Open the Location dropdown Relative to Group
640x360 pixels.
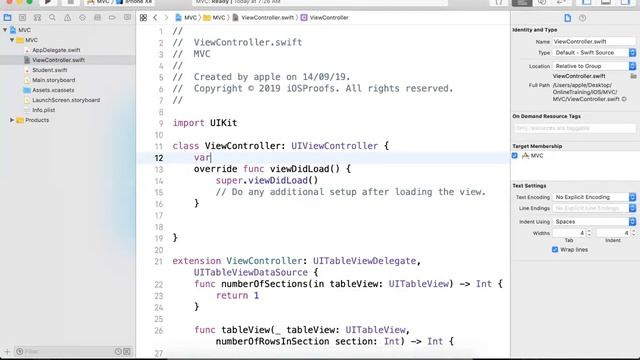[x=594, y=66]
